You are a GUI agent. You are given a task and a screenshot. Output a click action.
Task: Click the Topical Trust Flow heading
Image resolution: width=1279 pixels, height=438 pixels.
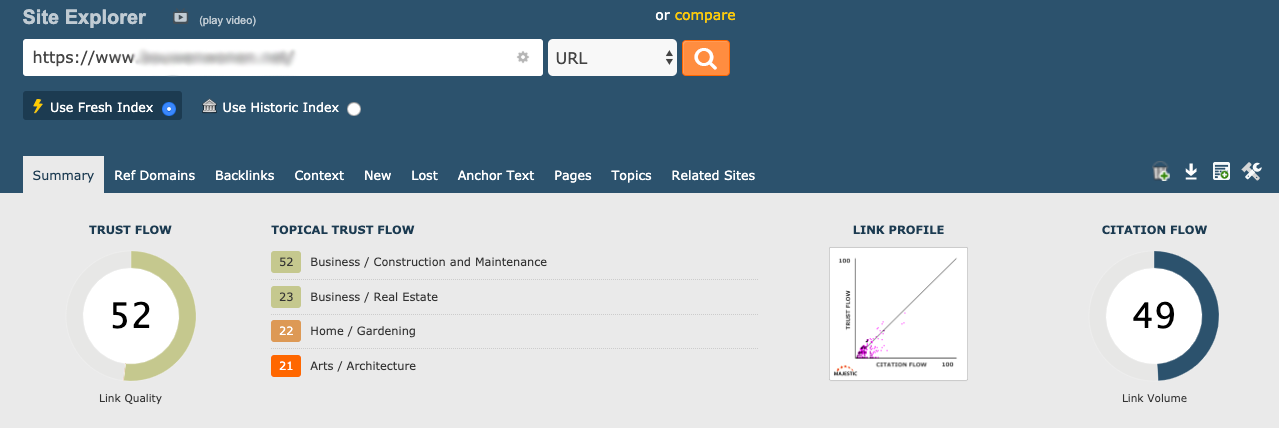343,230
